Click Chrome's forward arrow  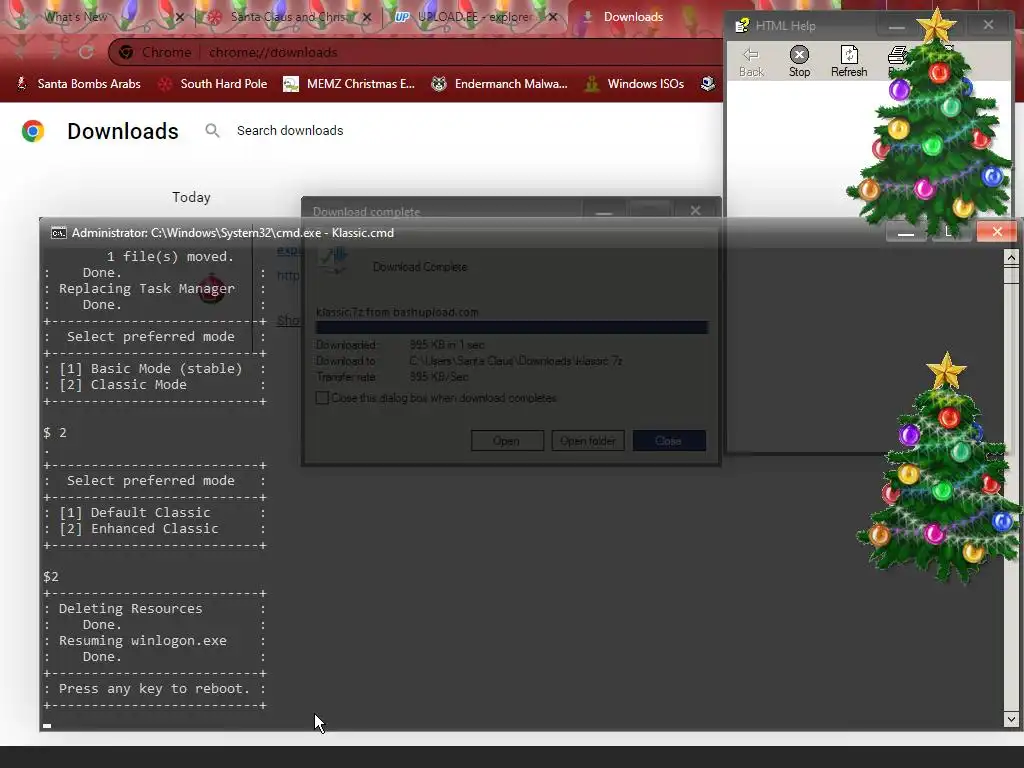tap(54, 52)
